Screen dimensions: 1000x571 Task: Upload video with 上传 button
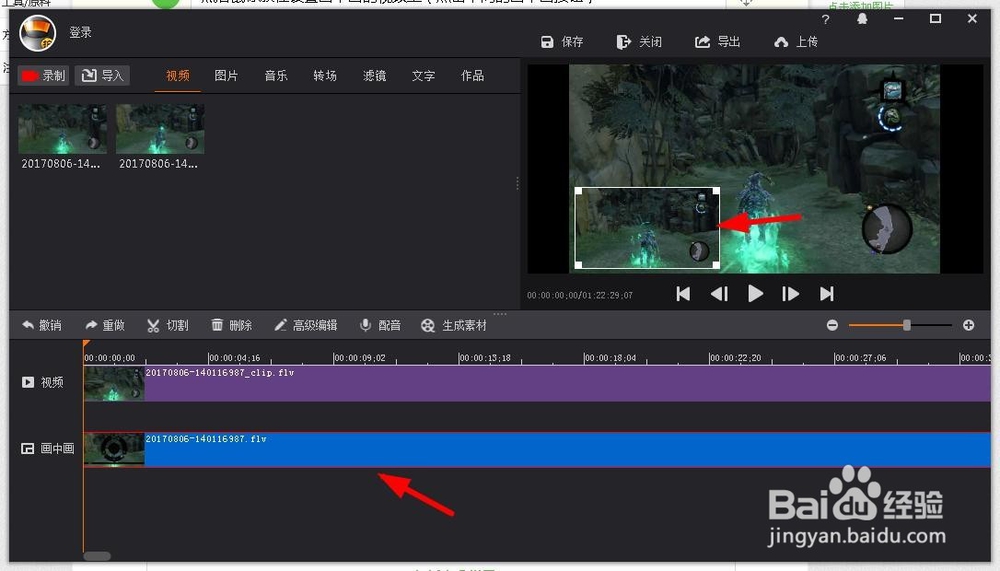[x=796, y=42]
